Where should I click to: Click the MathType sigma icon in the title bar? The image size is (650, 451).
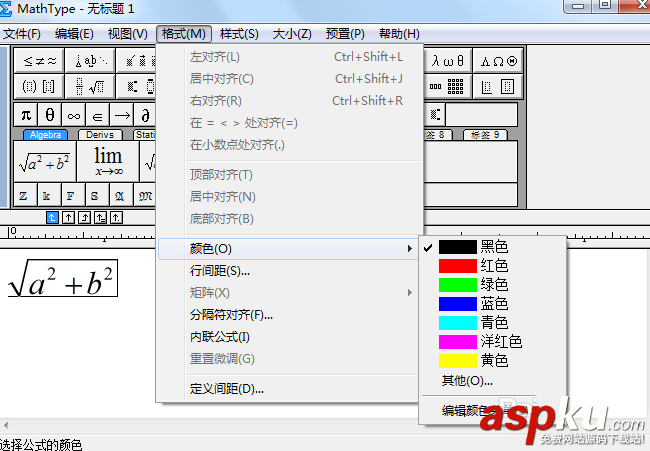coord(5,9)
